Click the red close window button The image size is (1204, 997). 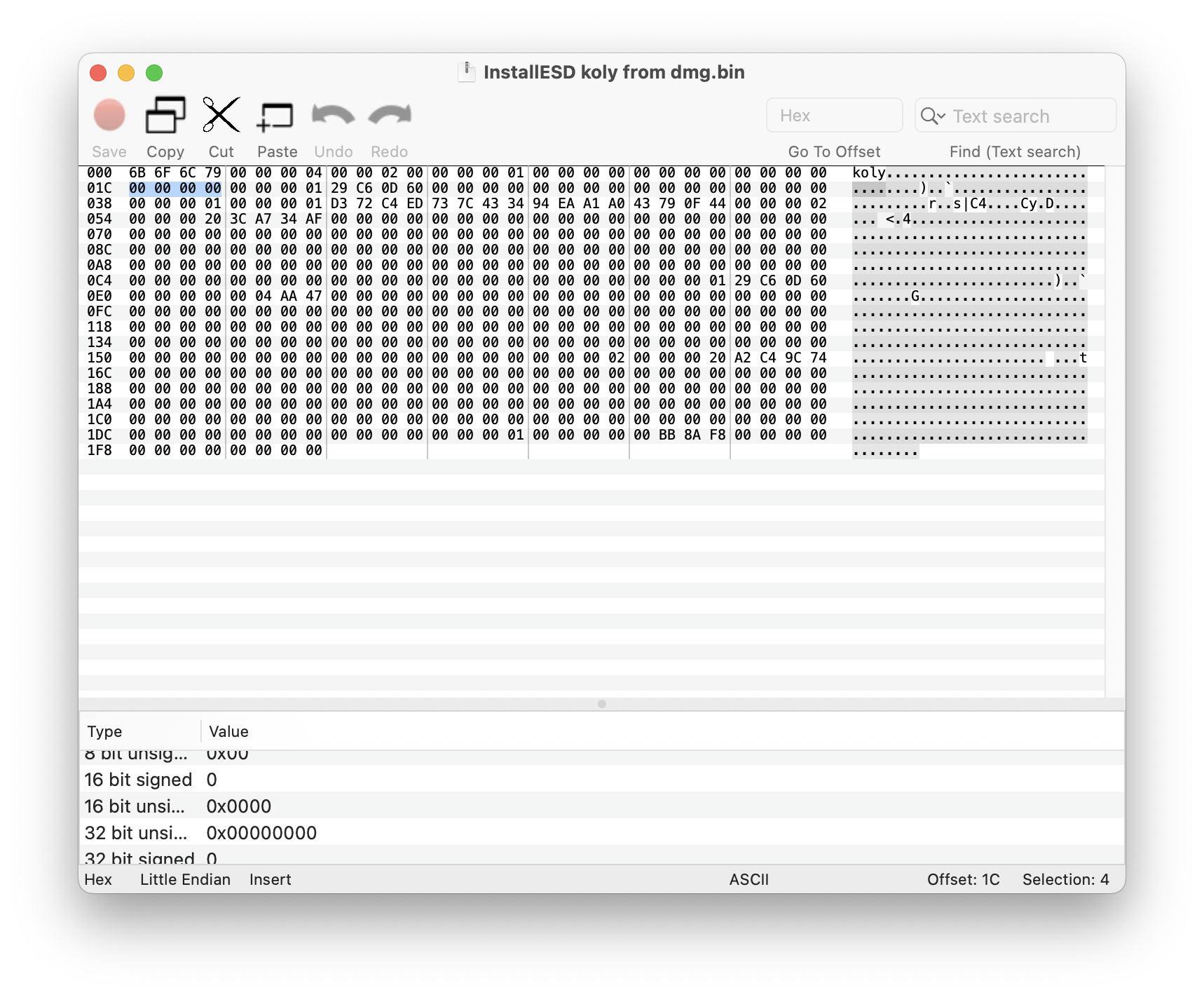pos(98,73)
